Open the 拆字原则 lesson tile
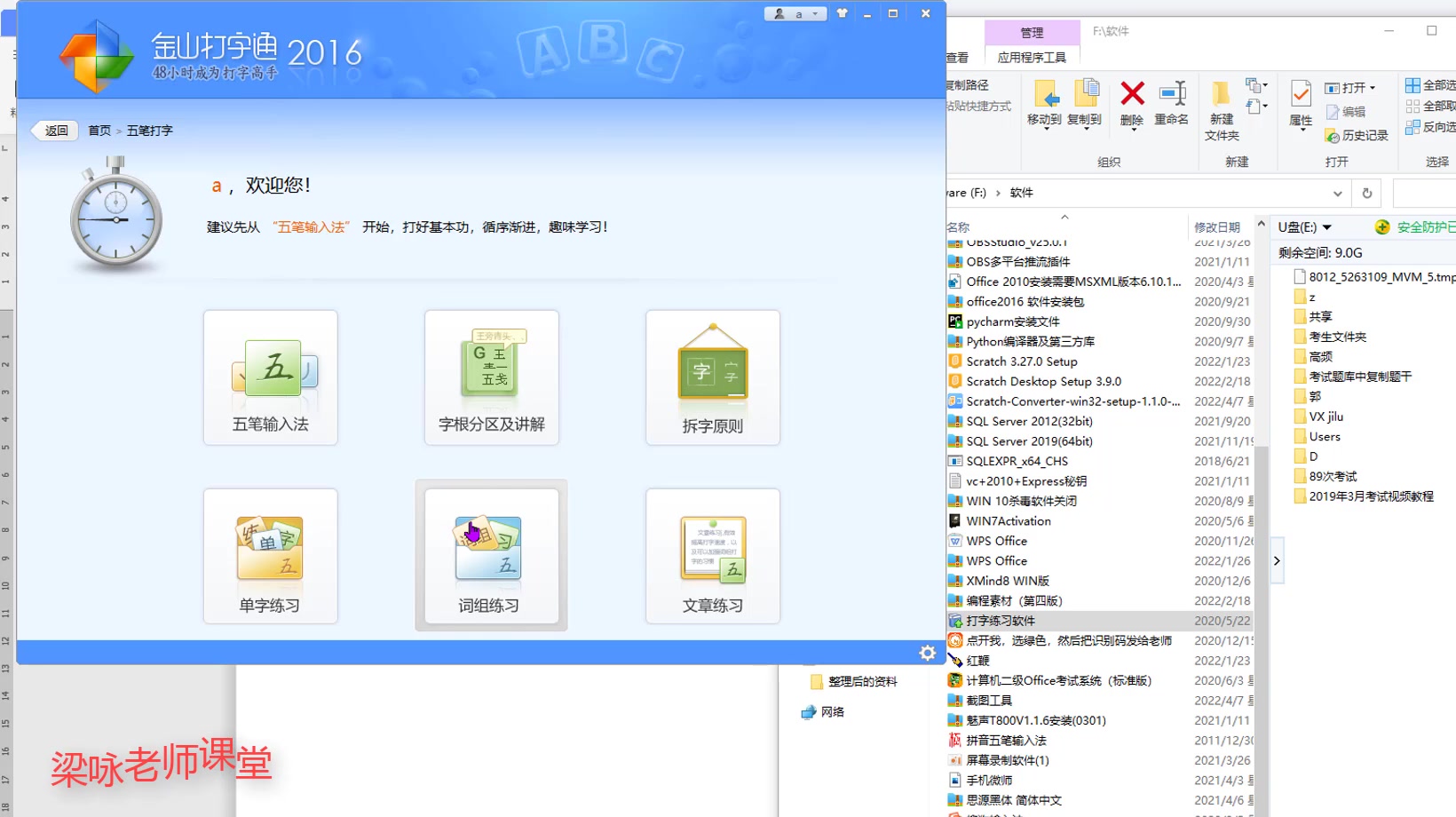 tap(713, 377)
